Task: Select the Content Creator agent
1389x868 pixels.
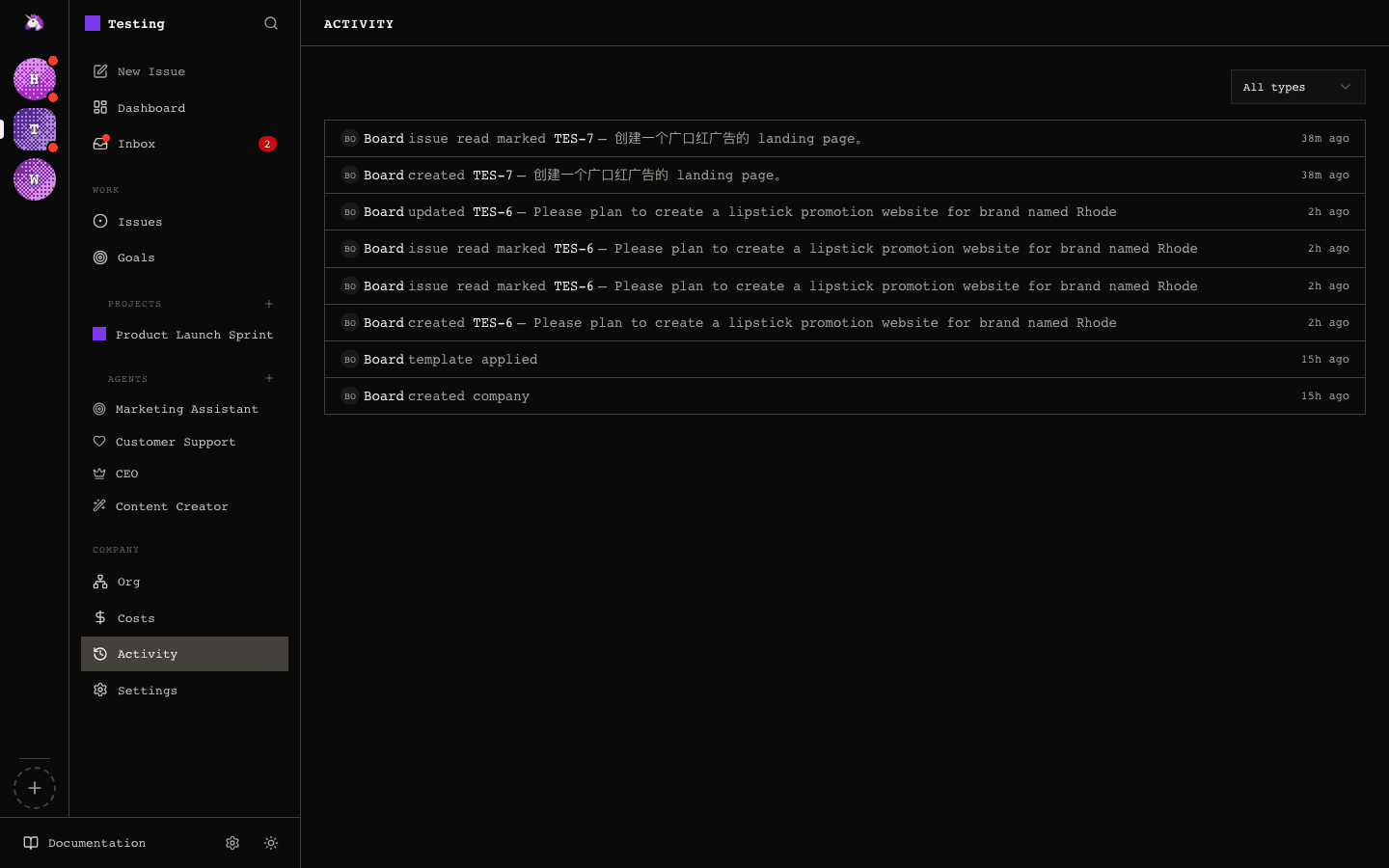Action: pos(172,506)
